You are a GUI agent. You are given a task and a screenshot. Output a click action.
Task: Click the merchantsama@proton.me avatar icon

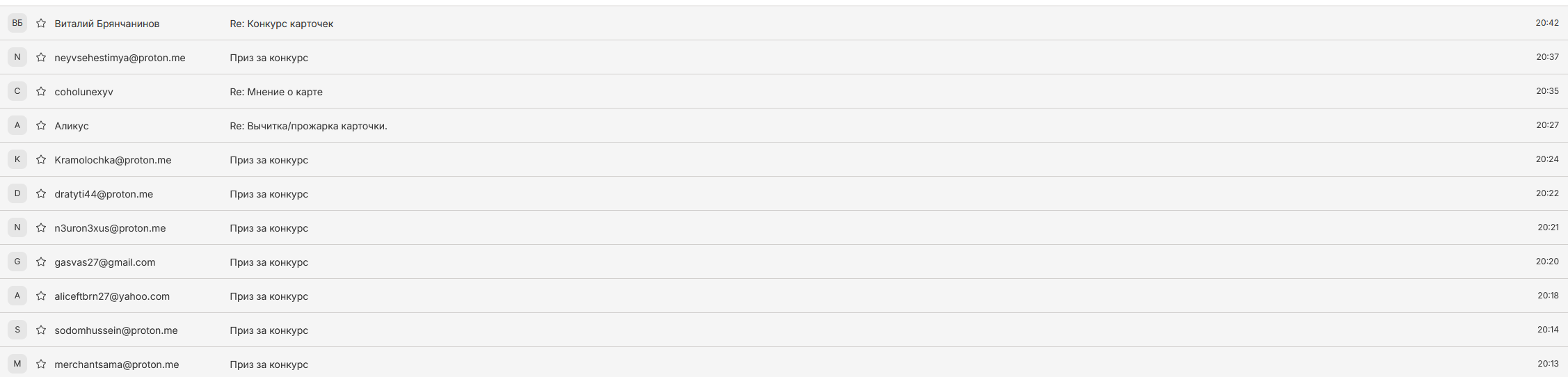pyautogui.click(x=17, y=364)
